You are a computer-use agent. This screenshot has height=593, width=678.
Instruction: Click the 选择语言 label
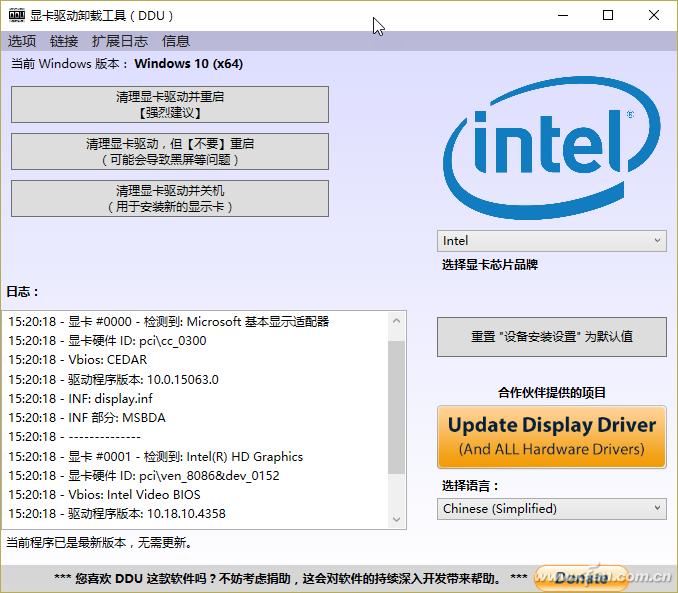pos(470,486)
